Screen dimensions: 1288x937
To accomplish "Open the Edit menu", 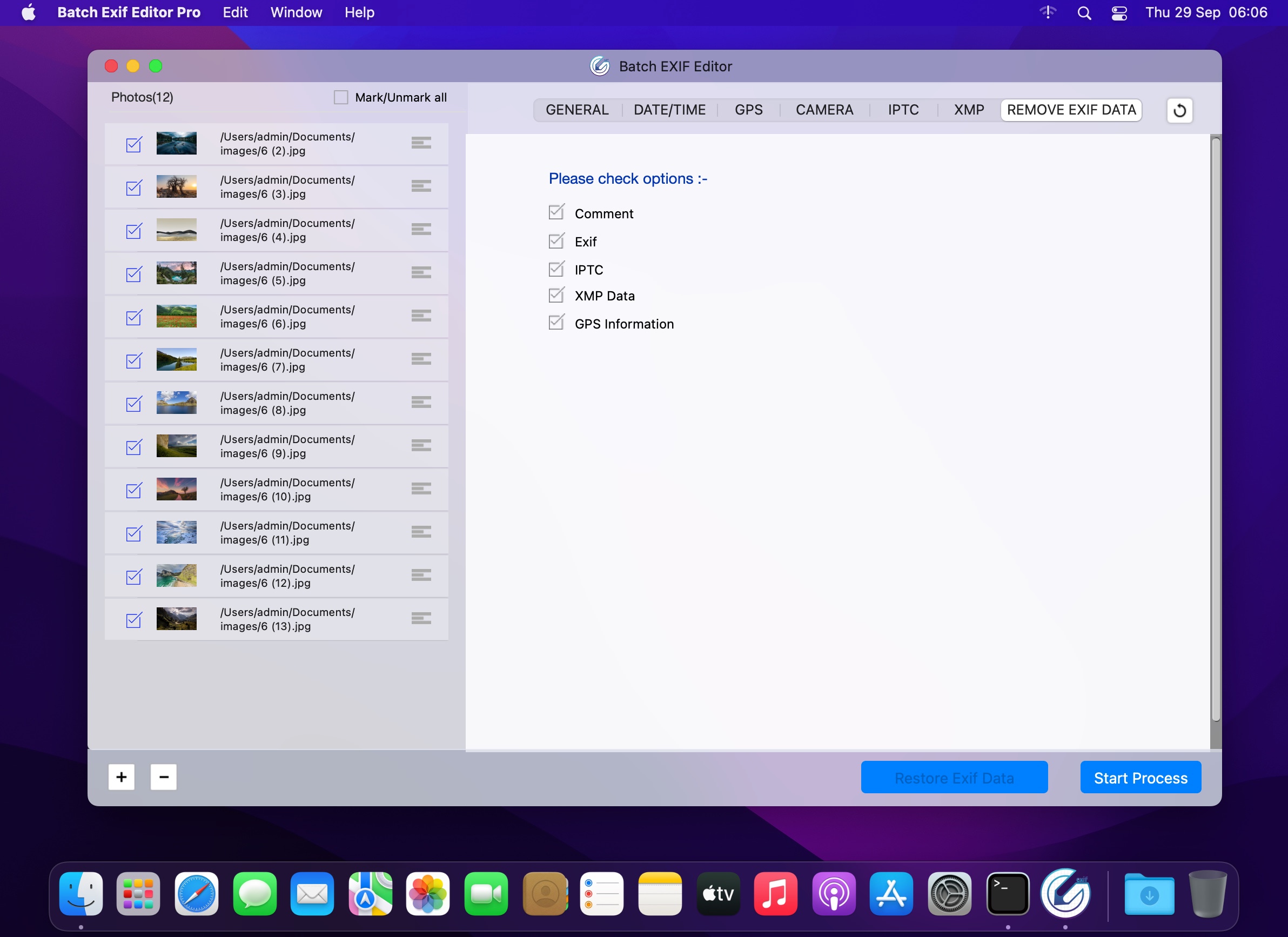I will tap(235, 12).
